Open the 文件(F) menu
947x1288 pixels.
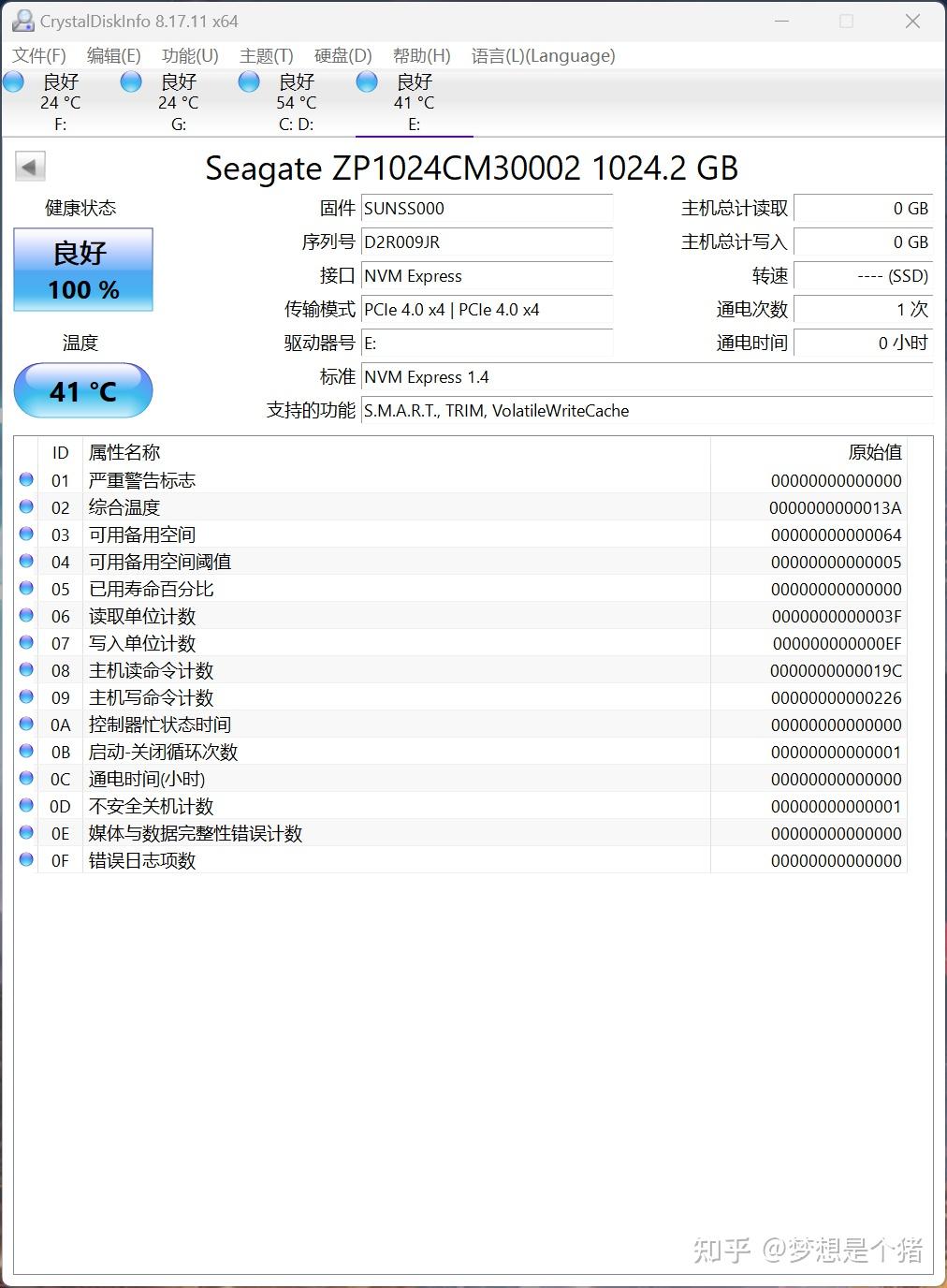[x=39, y=55]
